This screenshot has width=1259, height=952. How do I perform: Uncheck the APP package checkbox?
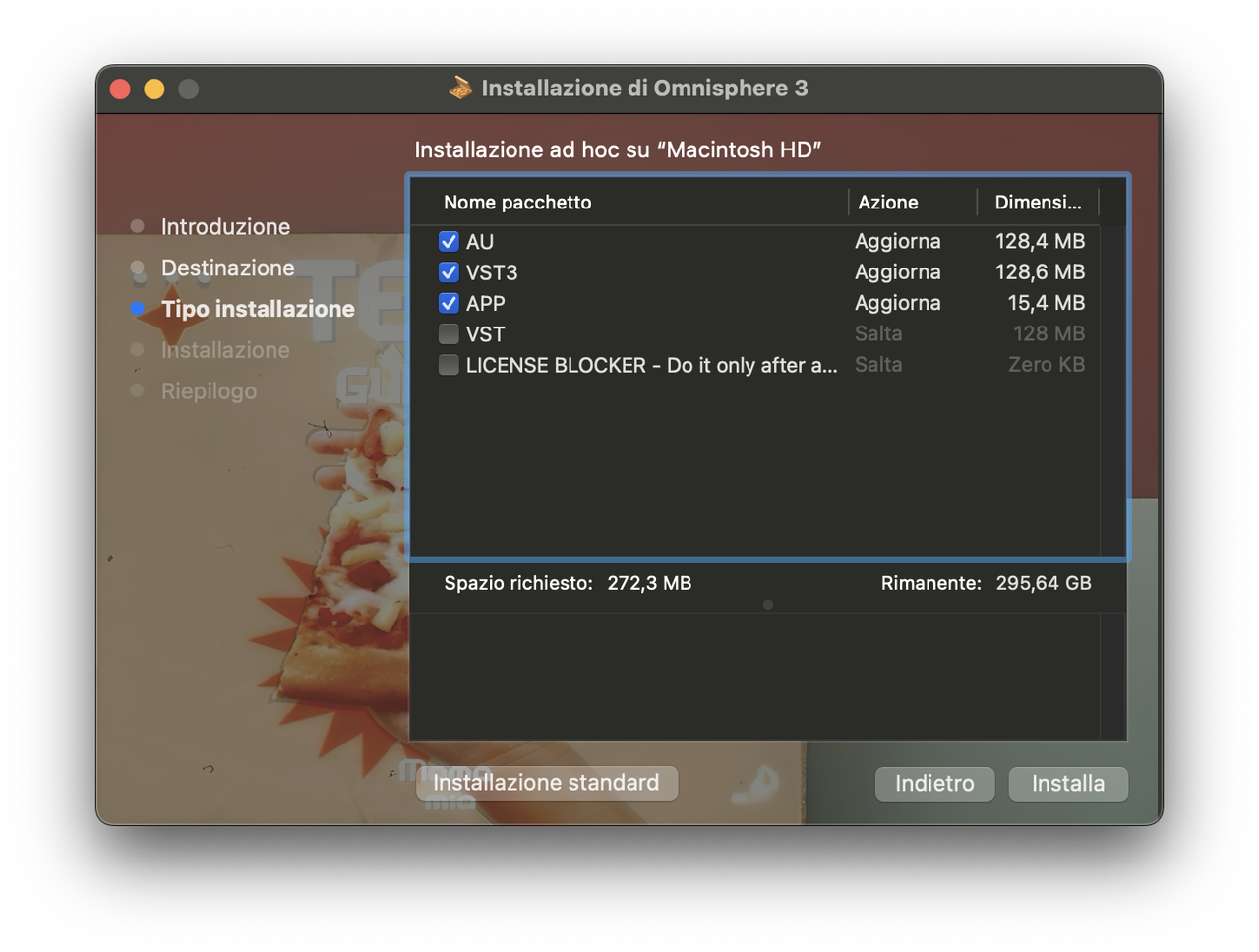pos(449,303)
